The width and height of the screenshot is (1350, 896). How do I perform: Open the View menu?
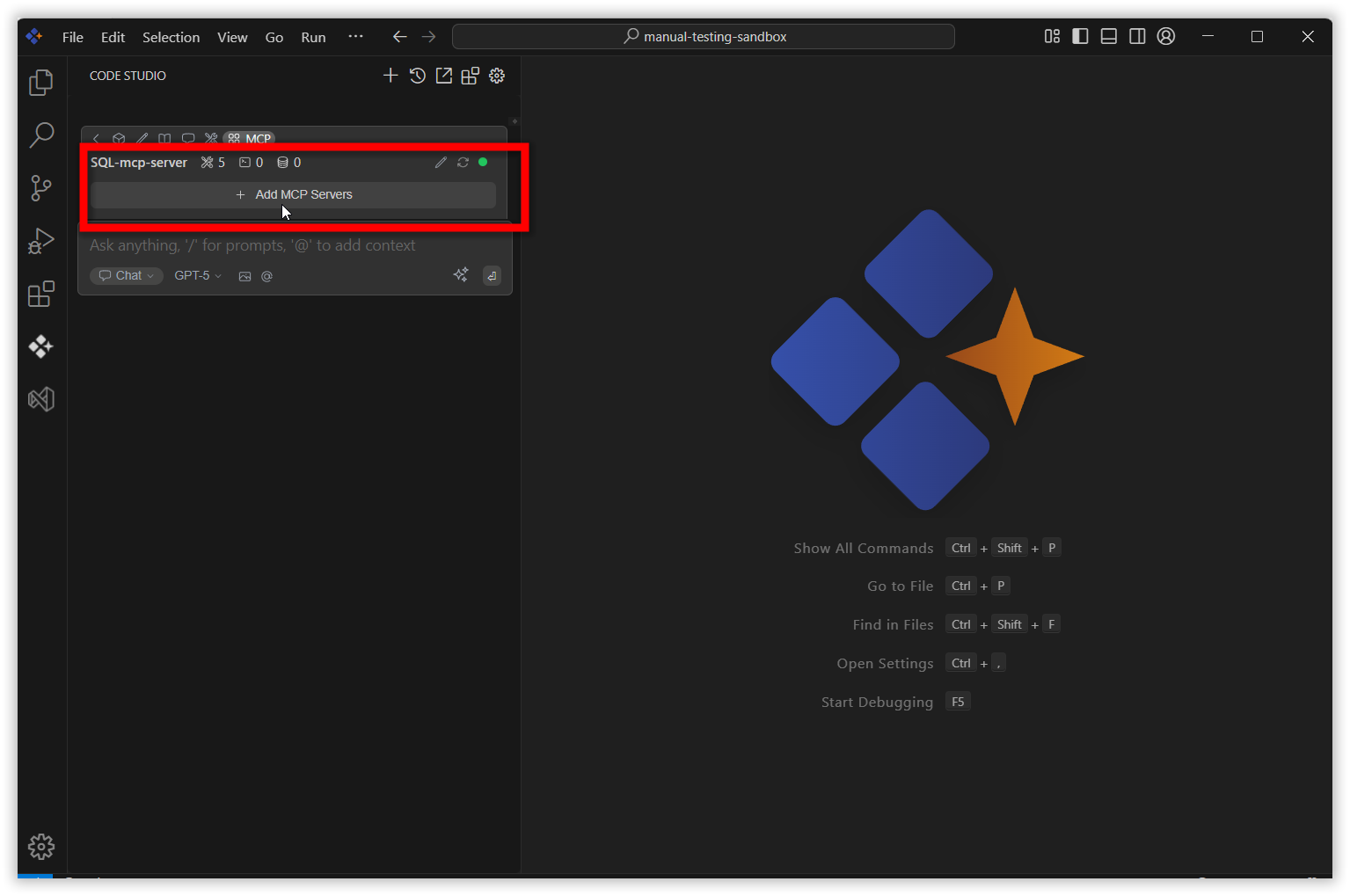pyautogui.click(x=232, y=37)
